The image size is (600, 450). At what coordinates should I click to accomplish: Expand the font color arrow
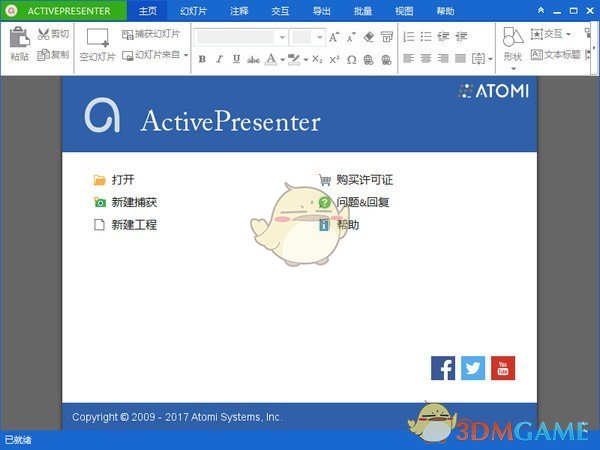pos(282,59)
